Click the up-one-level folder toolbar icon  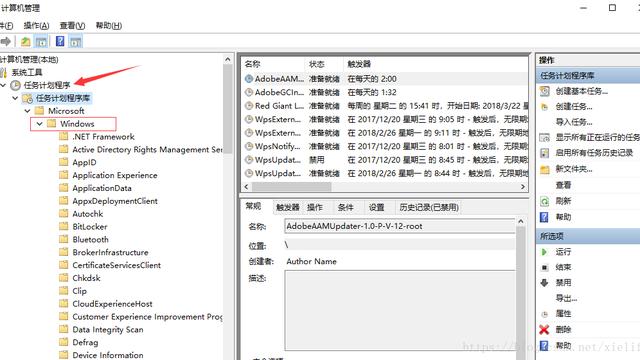click(x=25, y=41)
